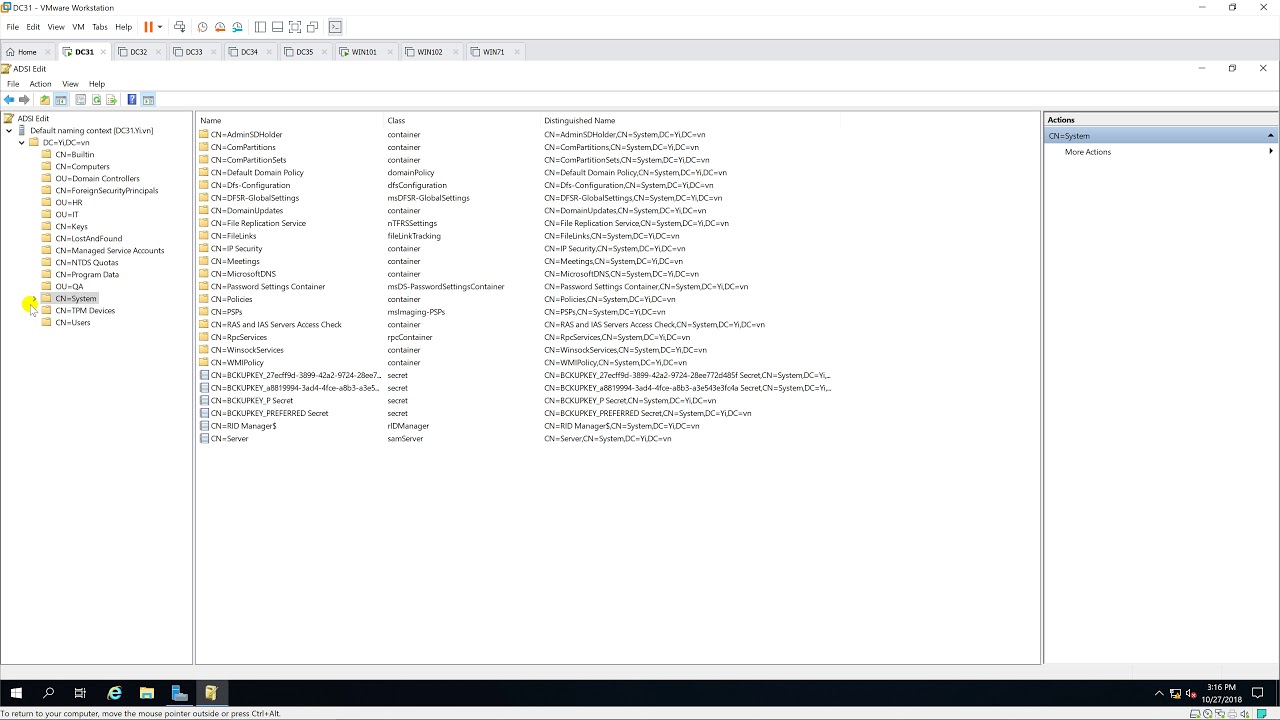This screenshot has width=1280, height=720.
Task: Go up one level with folder-up icon
Action: [x=45, y=100]
